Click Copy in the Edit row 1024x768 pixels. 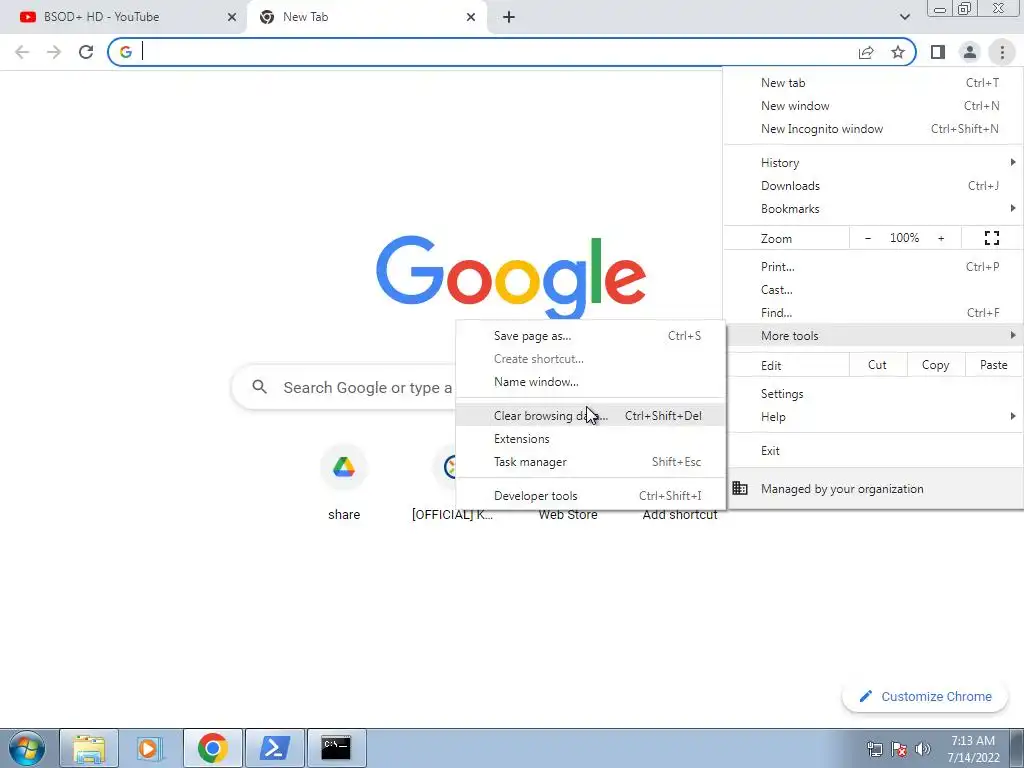[x=935, y=365]
